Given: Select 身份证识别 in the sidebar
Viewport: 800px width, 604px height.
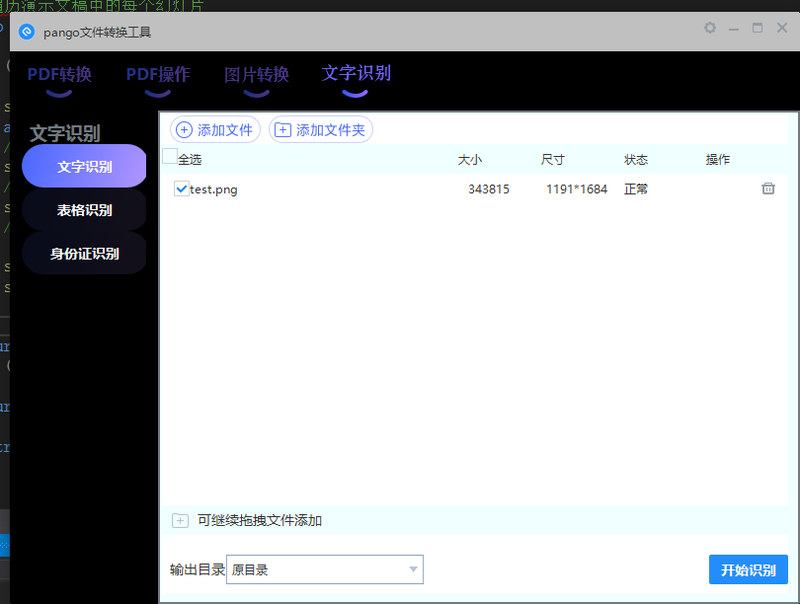Looking at the screenshot, I should (x=84, y=253).
